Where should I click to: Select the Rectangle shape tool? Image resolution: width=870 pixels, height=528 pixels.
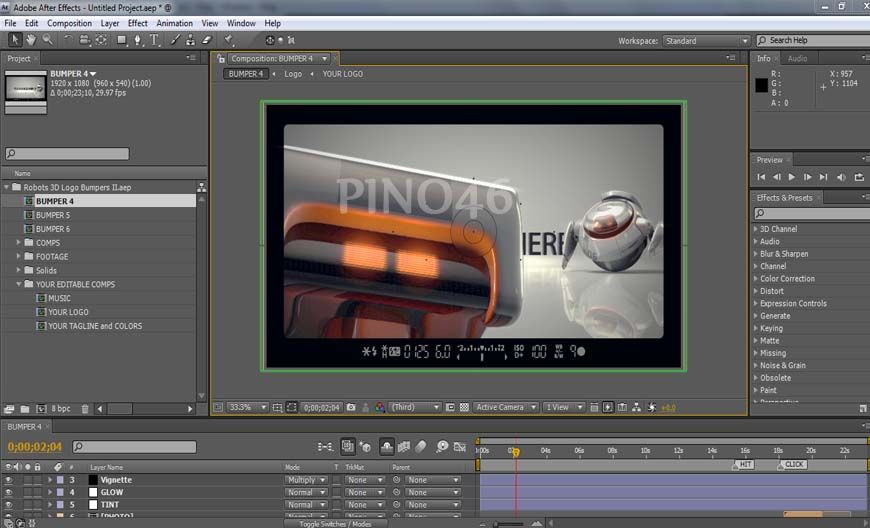tap(121, 40)
